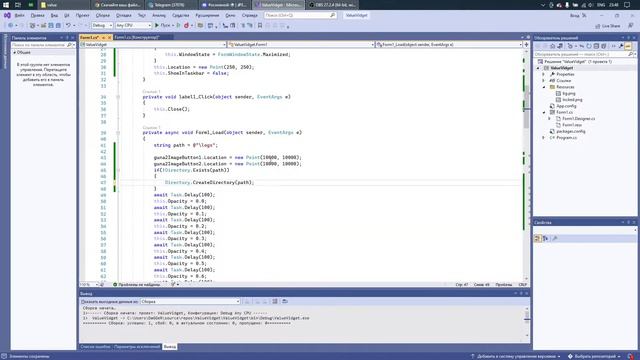Click the wrench properties icon in Solution Explorer
Screen dimensions: 640x360
click(621, 46)
